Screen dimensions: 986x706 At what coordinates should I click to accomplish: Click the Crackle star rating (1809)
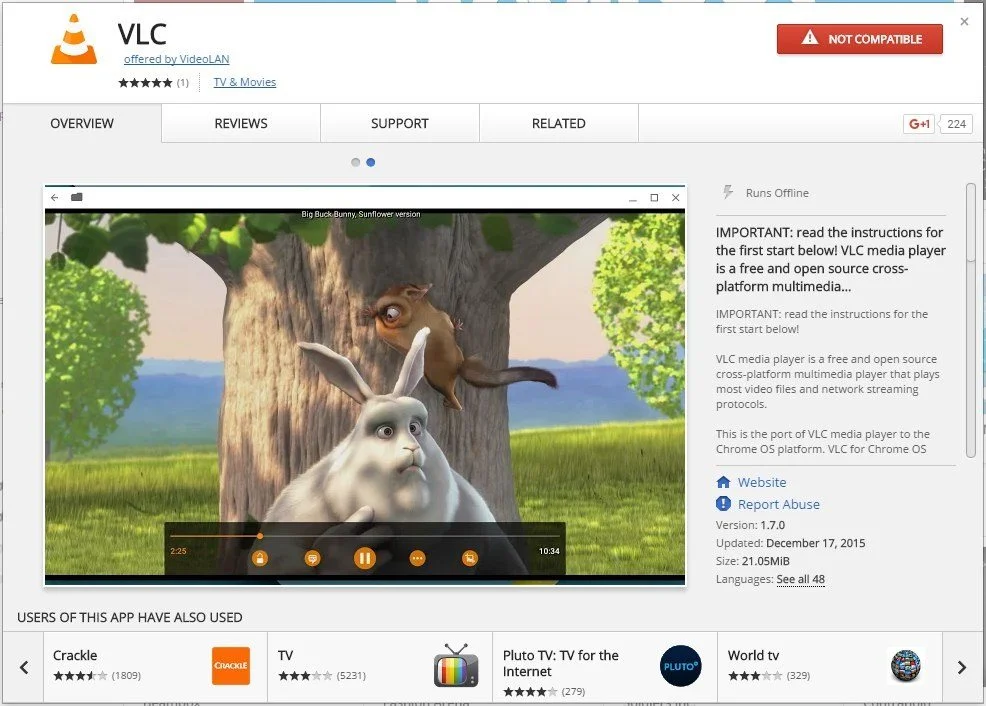(97, 676)
